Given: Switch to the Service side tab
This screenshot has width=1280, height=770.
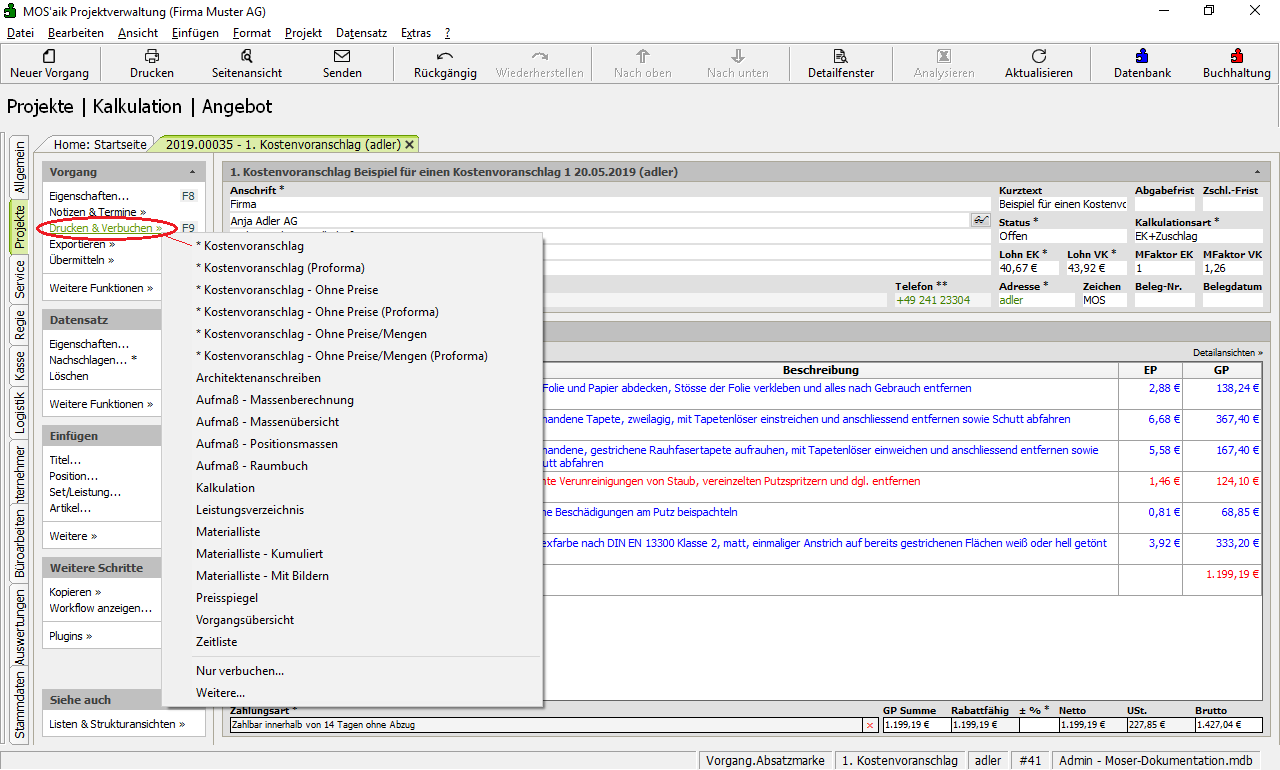Looking at the screenshot, I should coord(19,281).
